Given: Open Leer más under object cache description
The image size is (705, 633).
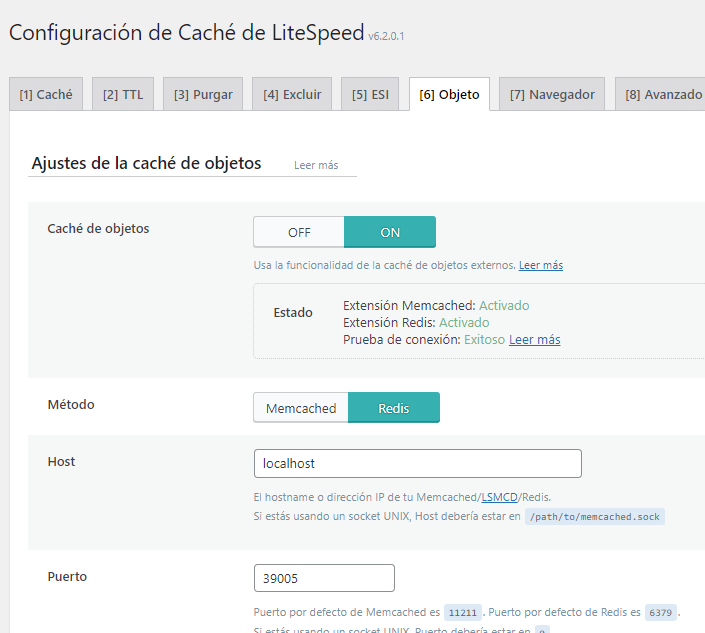Looking at the screenshot, I should tap(540, 266).
